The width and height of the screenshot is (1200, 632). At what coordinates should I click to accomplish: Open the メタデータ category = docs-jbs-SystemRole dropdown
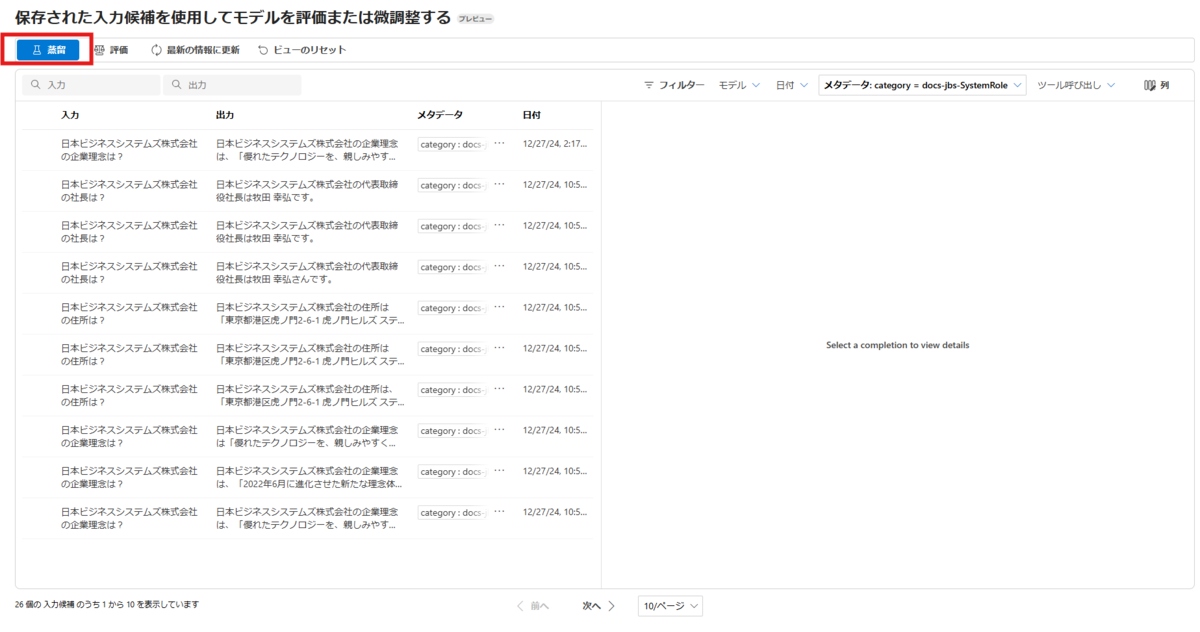pos(922,85)
